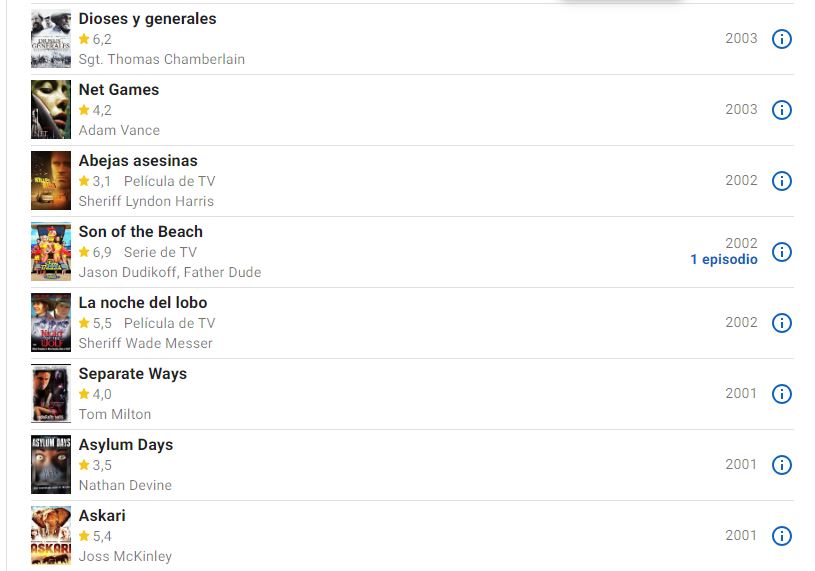Open Net Games title link

click(119, 90)
